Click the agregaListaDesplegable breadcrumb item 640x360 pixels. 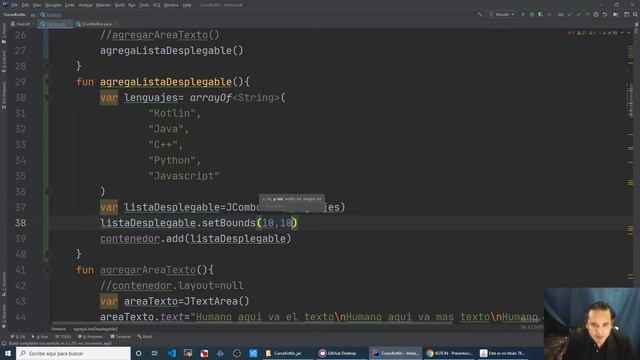[96, 329]
